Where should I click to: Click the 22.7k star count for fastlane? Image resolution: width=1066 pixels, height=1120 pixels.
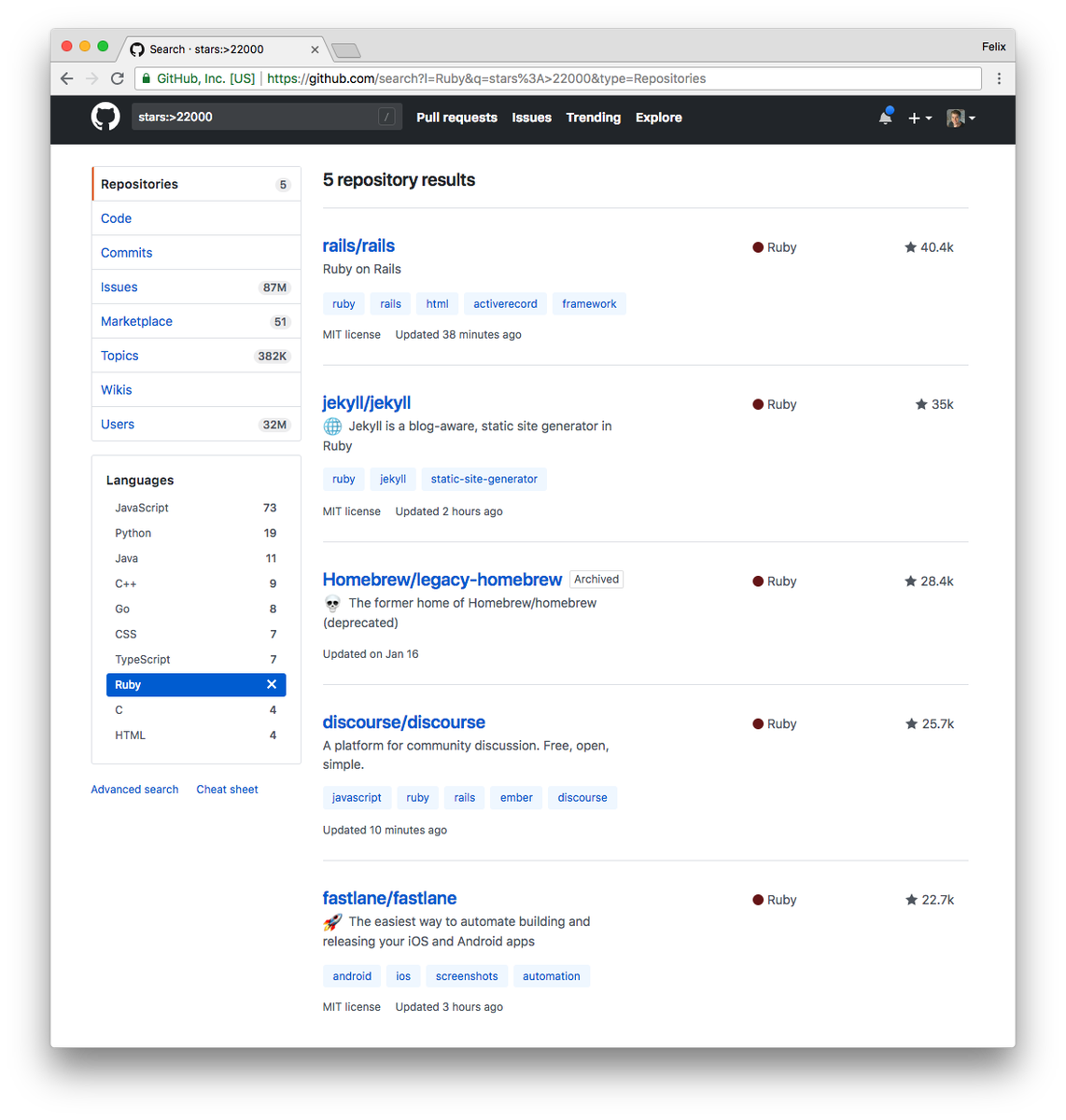[x=930, y=900]
